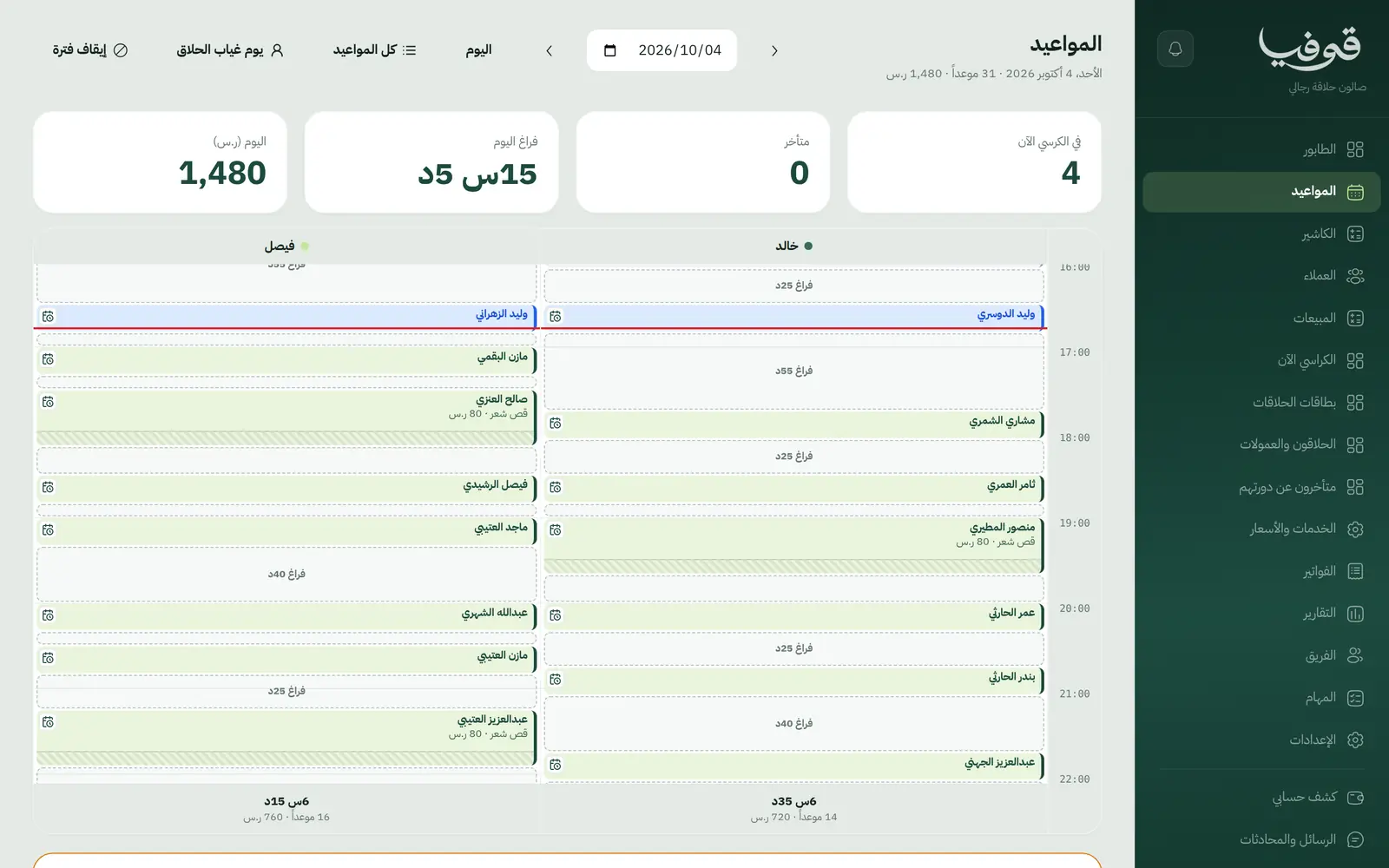Click يوم غياب الحلاق button
Viewport: 1389px width, 868px height.
click(x=230, y=50)
